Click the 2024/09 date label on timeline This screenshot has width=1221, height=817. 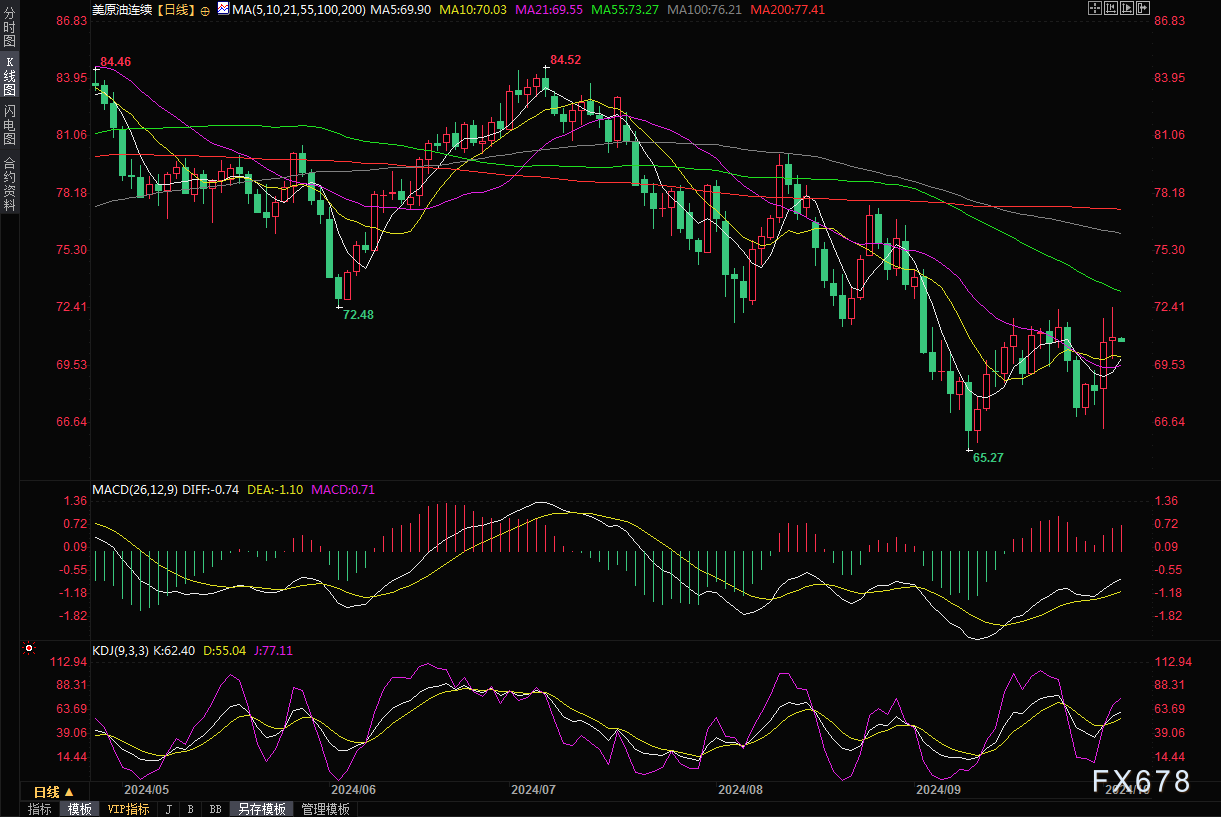[939, 789]
